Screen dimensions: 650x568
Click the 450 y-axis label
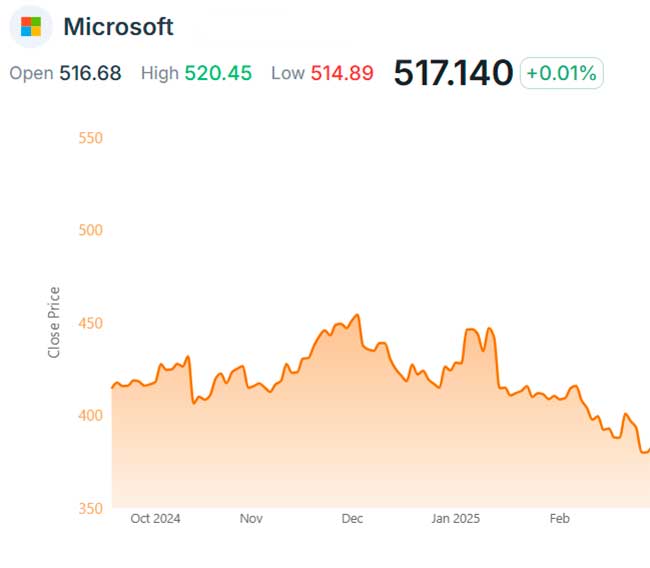click(x=90, y=323)
